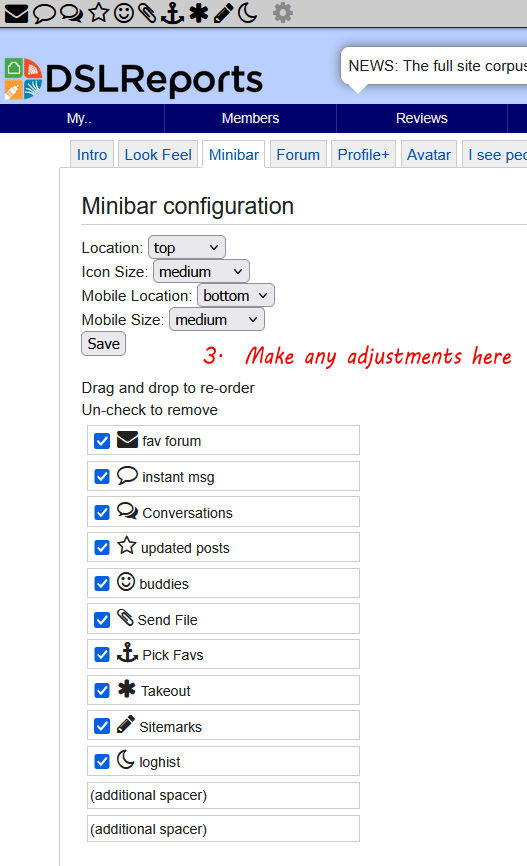Click the envelope icon in fav forum row

pos(128,440)
